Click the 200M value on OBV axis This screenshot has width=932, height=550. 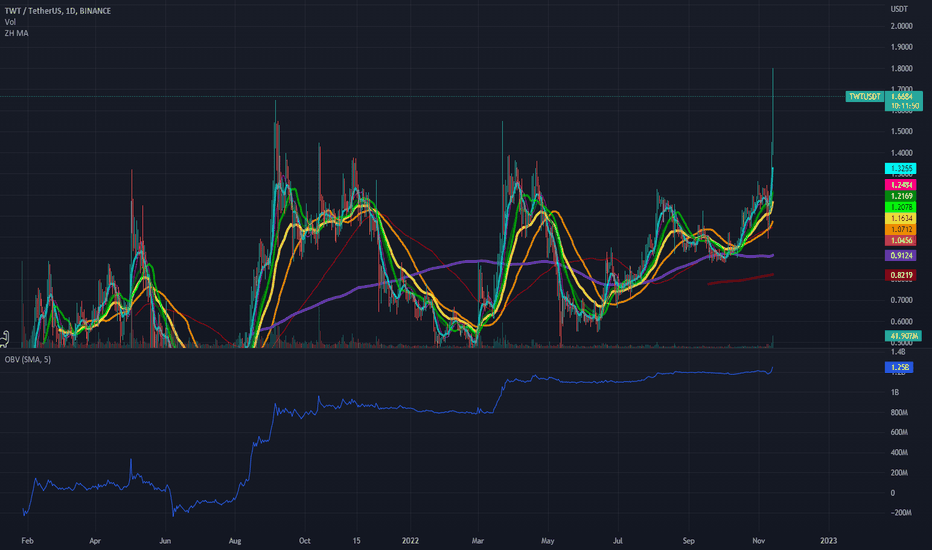point(899,473)
